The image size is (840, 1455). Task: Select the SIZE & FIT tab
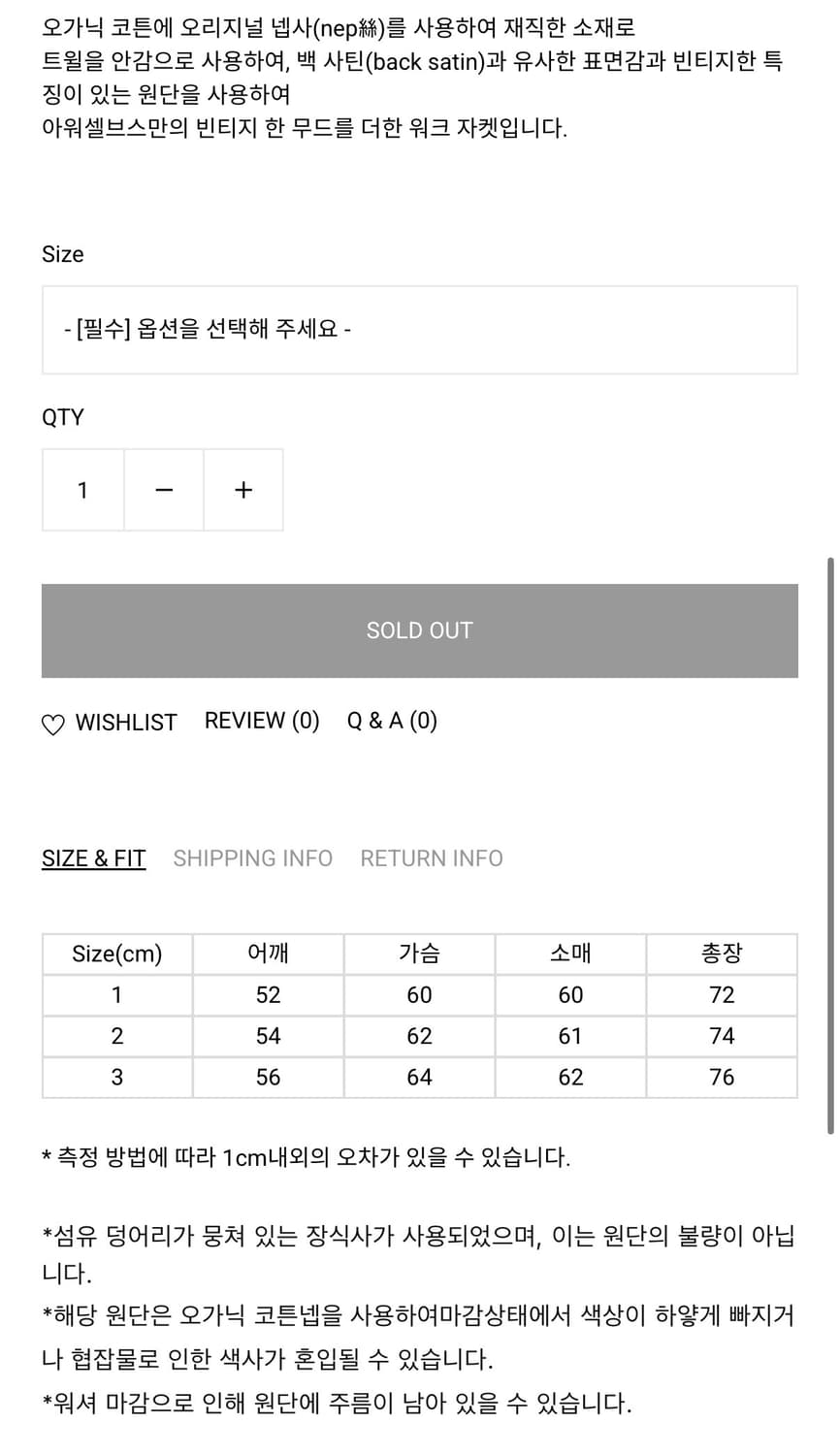(92, 857)
